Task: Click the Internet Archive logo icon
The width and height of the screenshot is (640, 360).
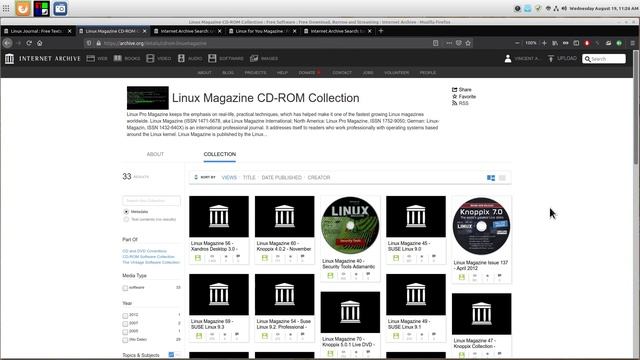Action: 9,59
